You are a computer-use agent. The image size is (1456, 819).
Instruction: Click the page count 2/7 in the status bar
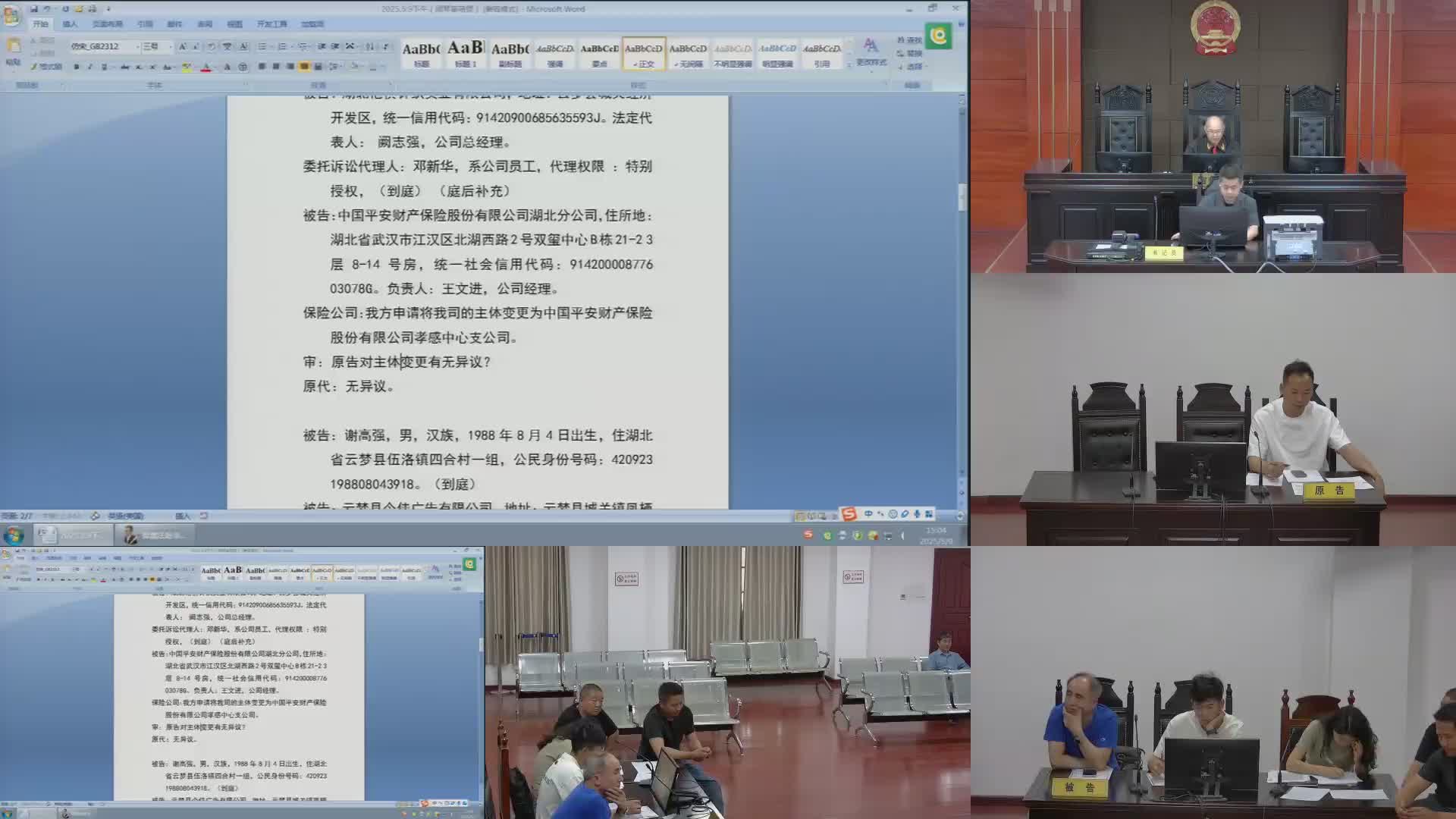(x=17, y=516)
